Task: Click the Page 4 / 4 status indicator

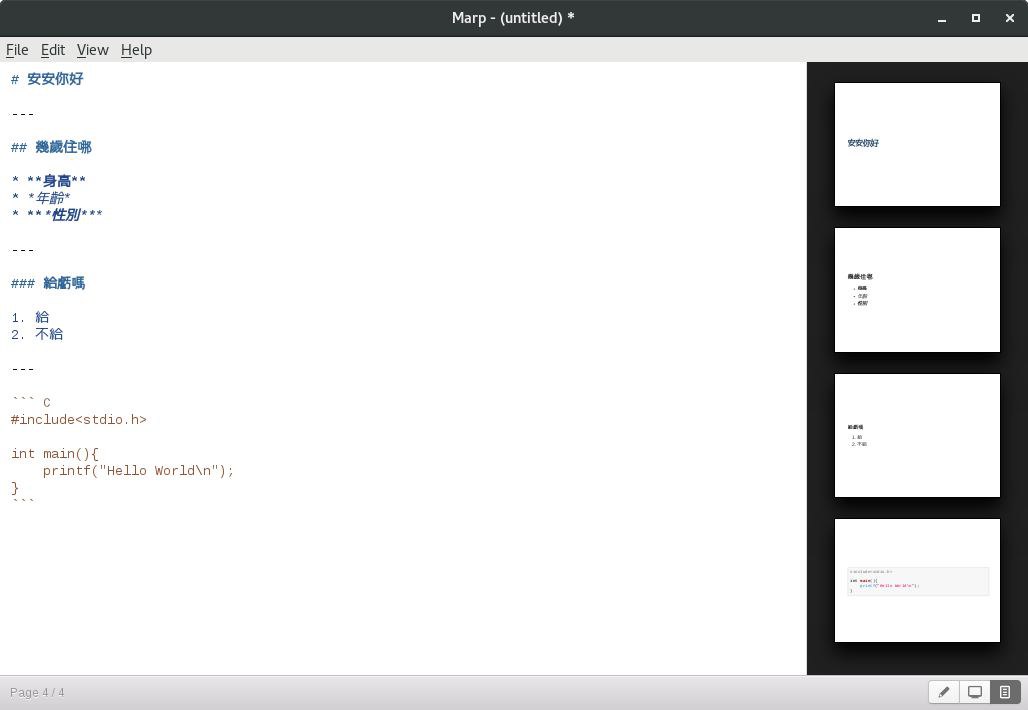Action: 37,692
